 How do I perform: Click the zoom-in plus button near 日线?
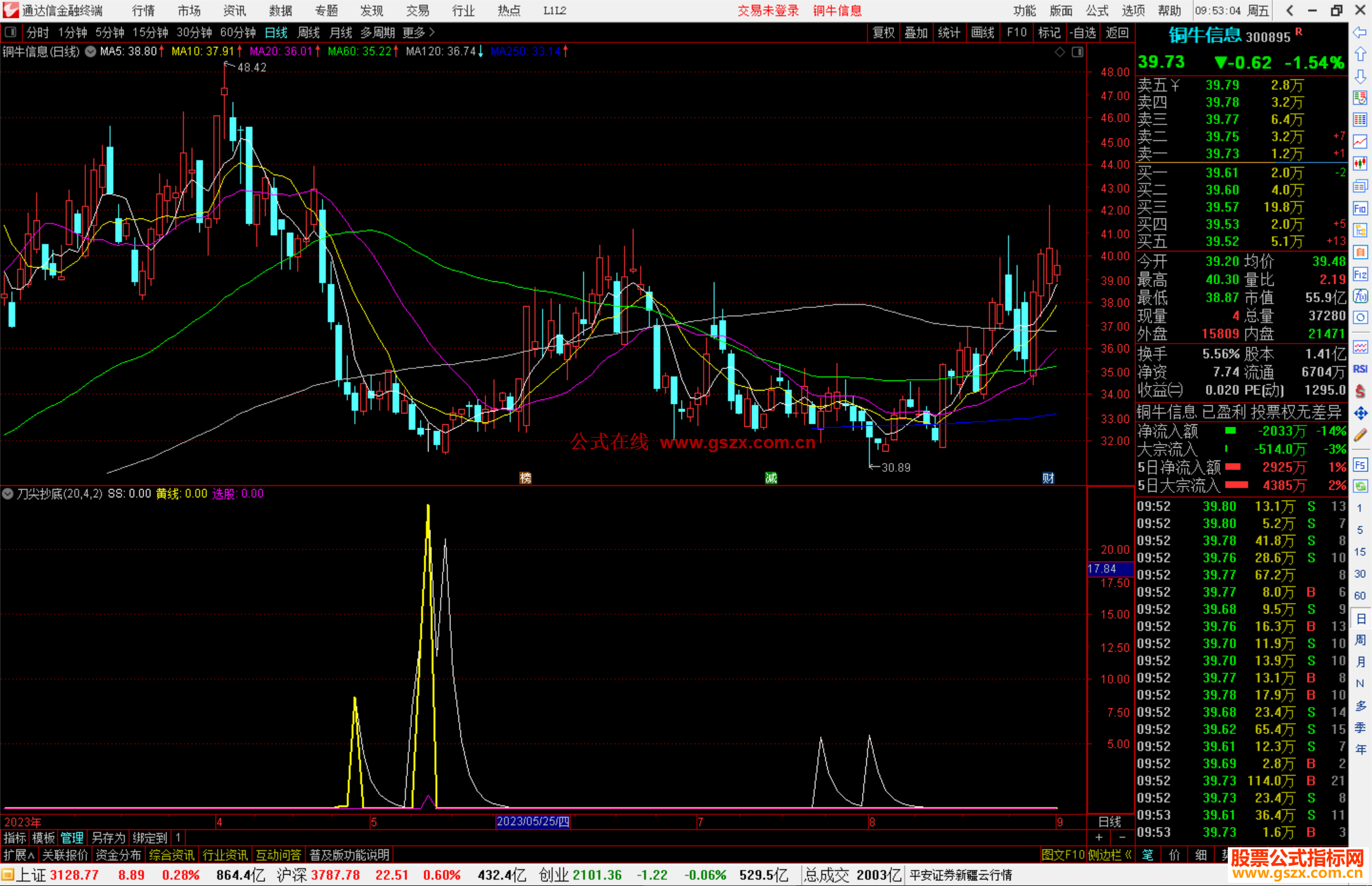coord(1099,837)
